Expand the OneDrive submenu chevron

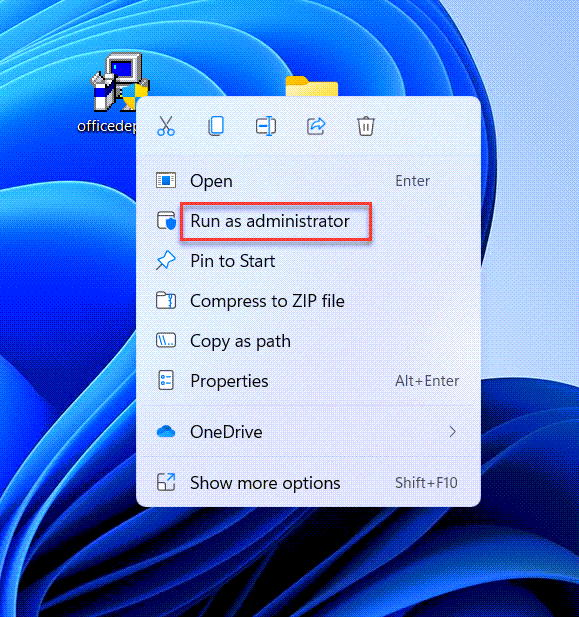point(453,432)
